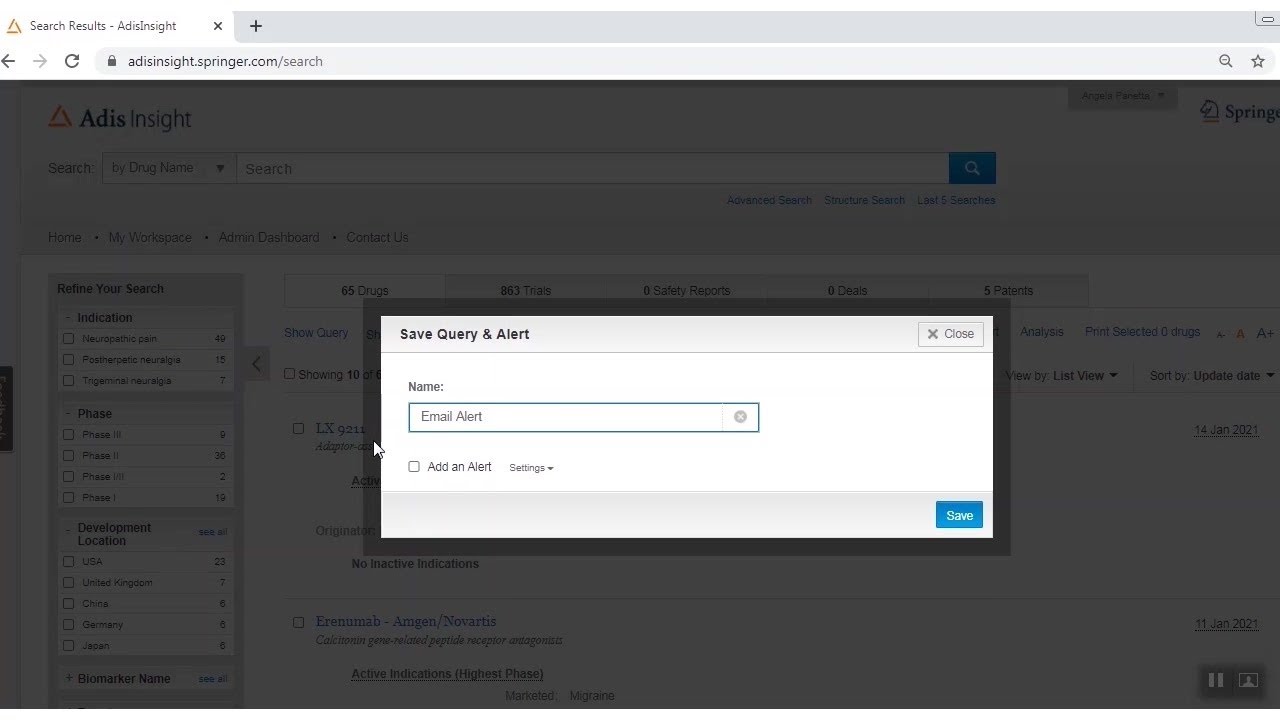This screenshot has width=1280, height=720.
Task: Click the Show Query link
Action: [316, 333]
